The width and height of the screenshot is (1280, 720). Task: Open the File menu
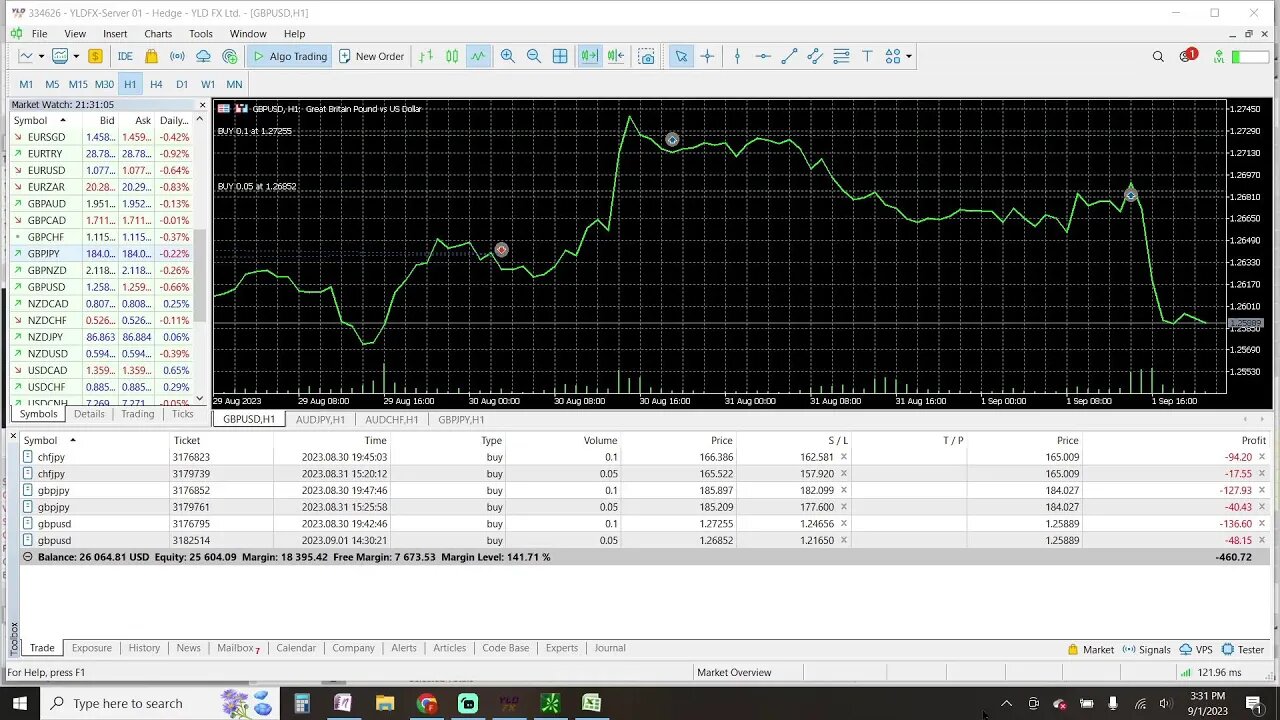(x=39, y=34)
